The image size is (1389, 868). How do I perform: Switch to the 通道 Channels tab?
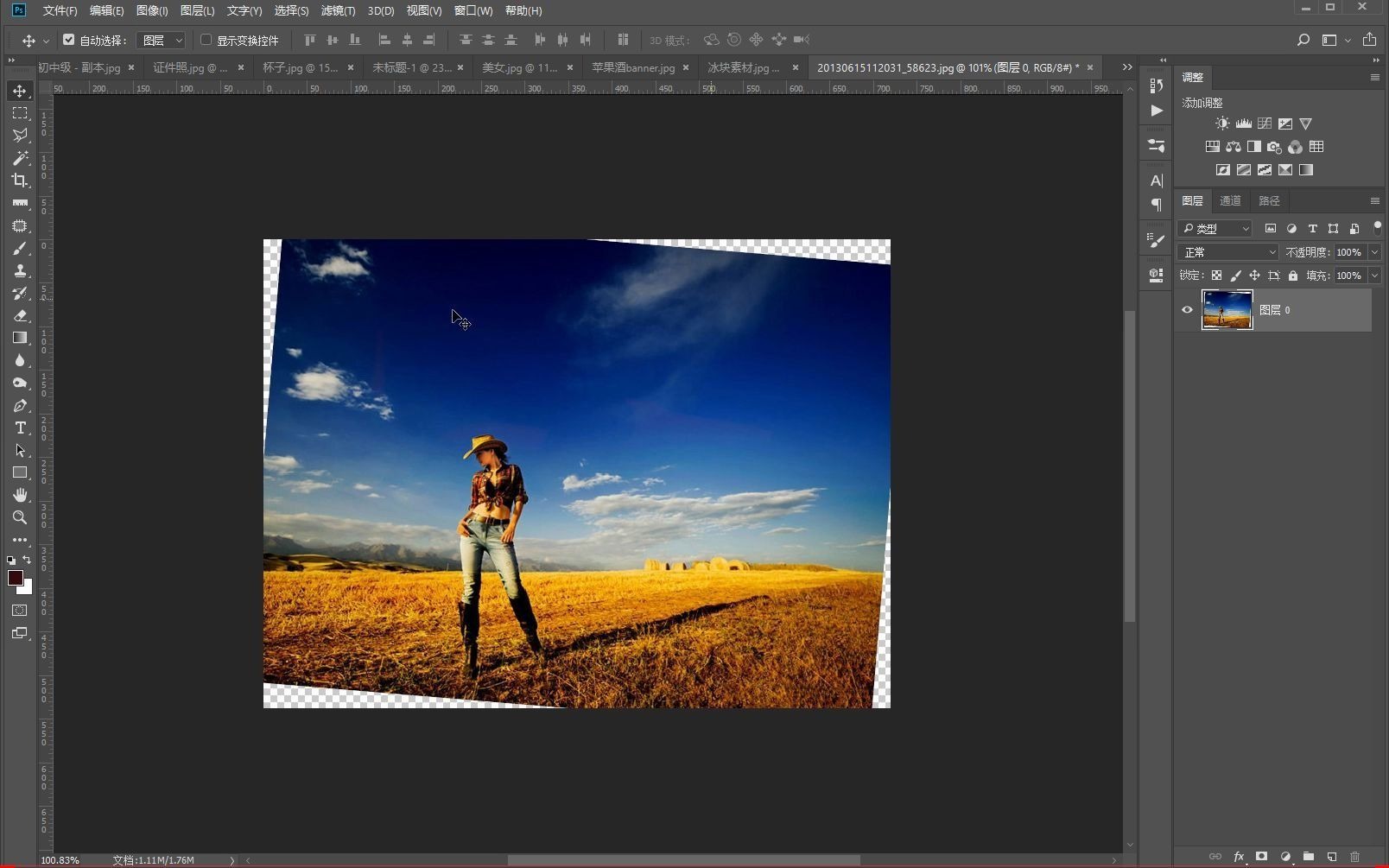click(x=1230, y=201)
